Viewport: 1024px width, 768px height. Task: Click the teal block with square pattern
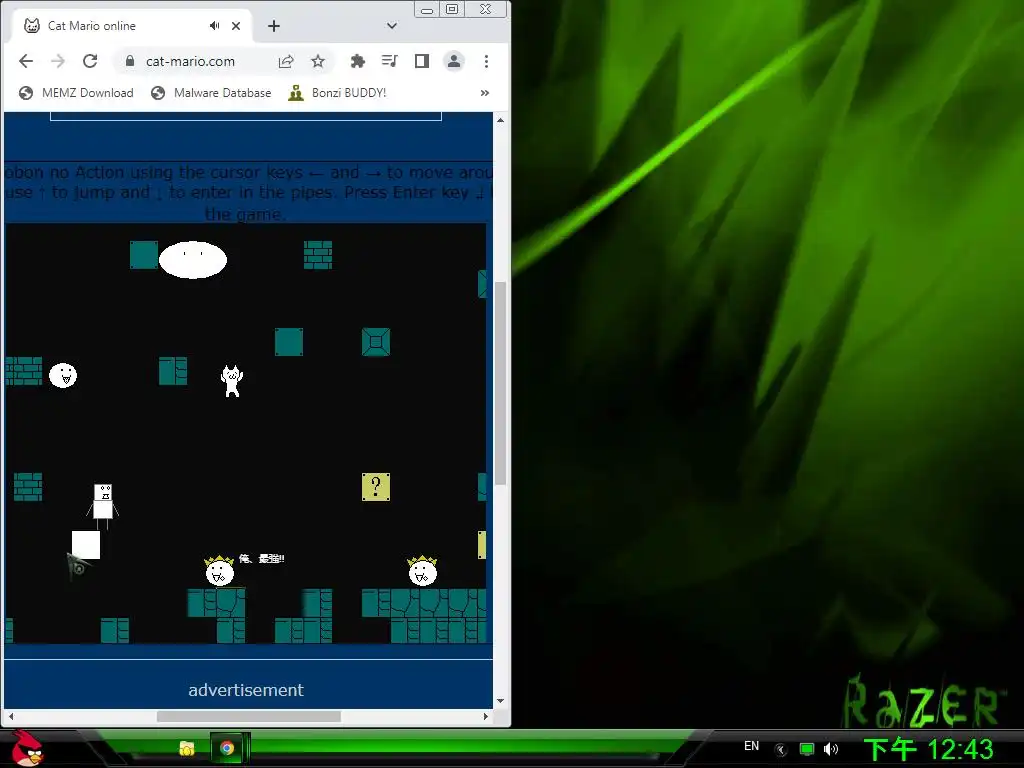tap(376, 342)
